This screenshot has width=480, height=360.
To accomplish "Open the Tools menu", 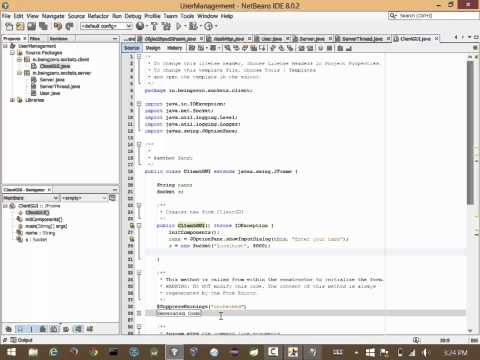I will coord(187,16).
